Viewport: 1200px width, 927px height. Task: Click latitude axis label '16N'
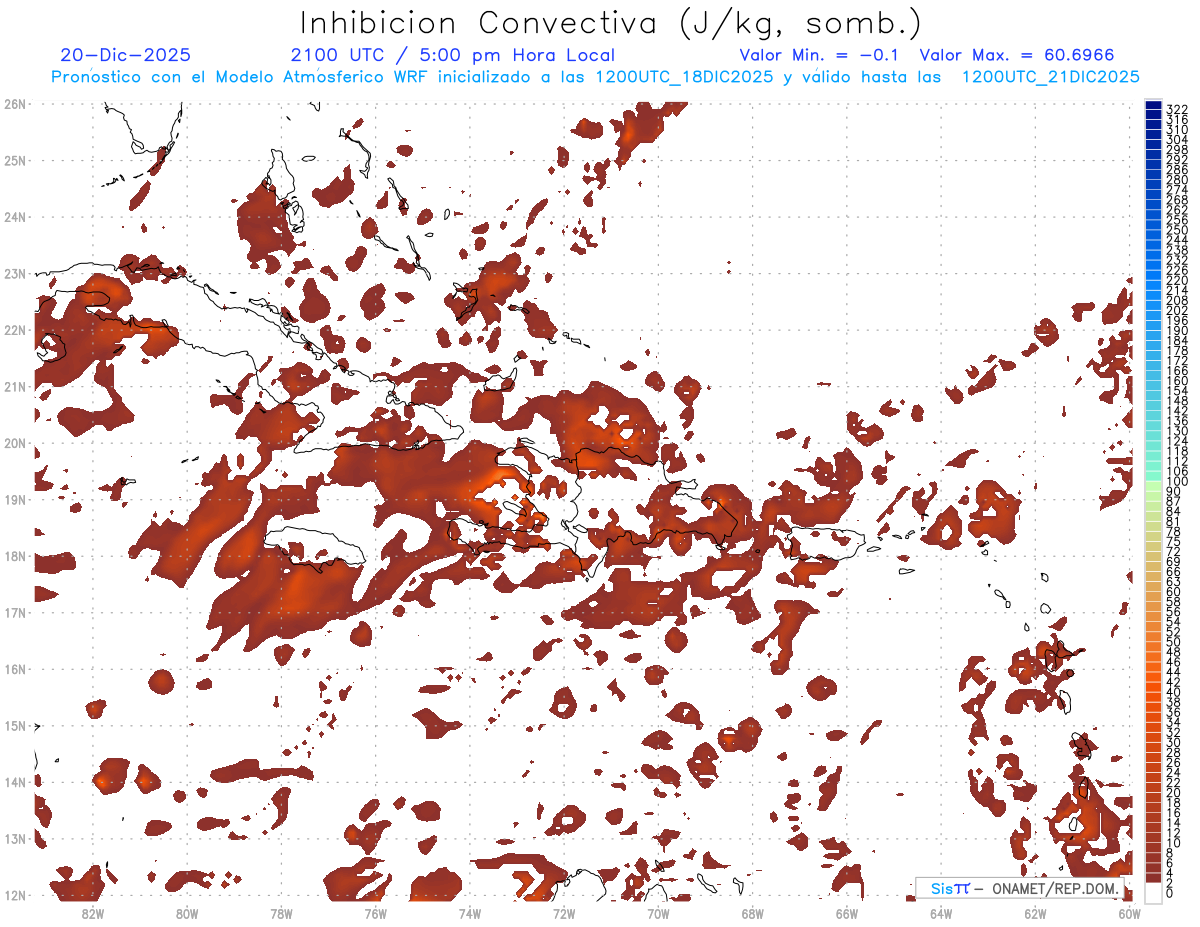(15, 669)
